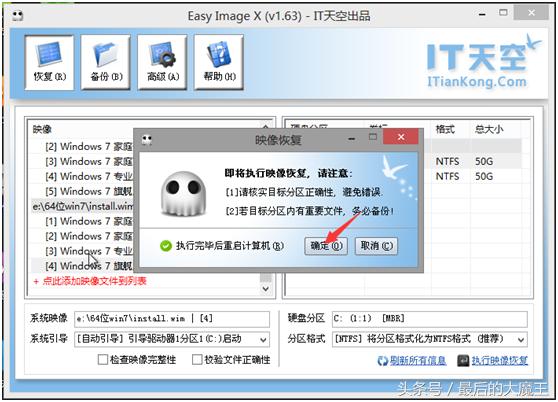Open the 帮助(H) help toolbar button
The width and height of the screenshot is (558, 402).
coord(219,62)
